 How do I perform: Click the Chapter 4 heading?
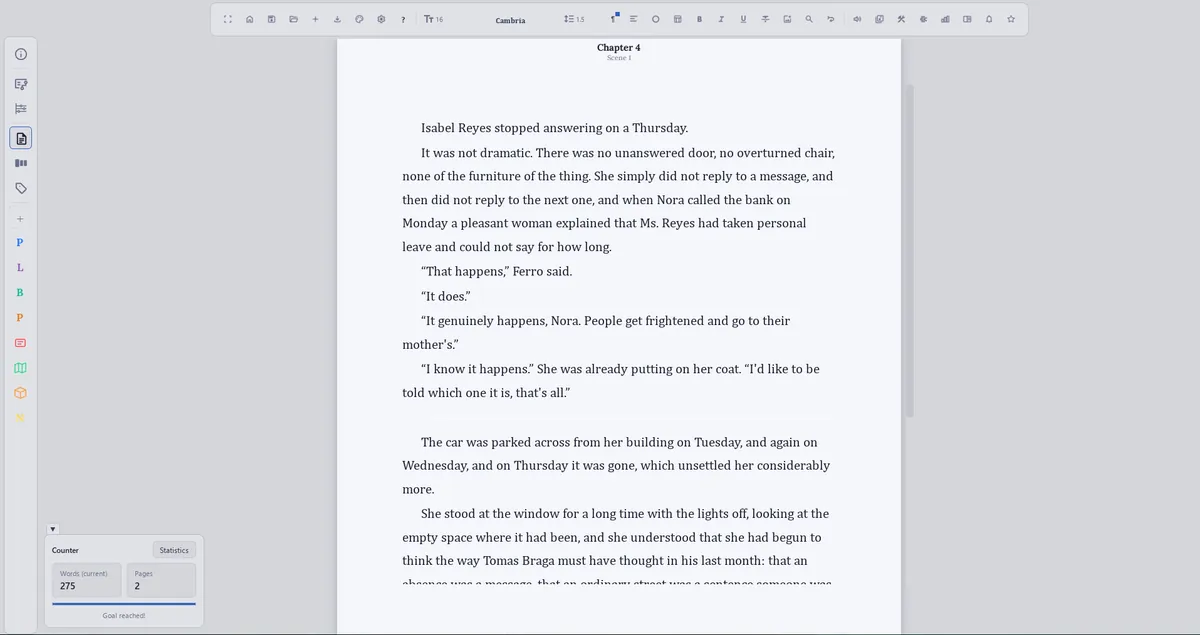tap(619, 47)
